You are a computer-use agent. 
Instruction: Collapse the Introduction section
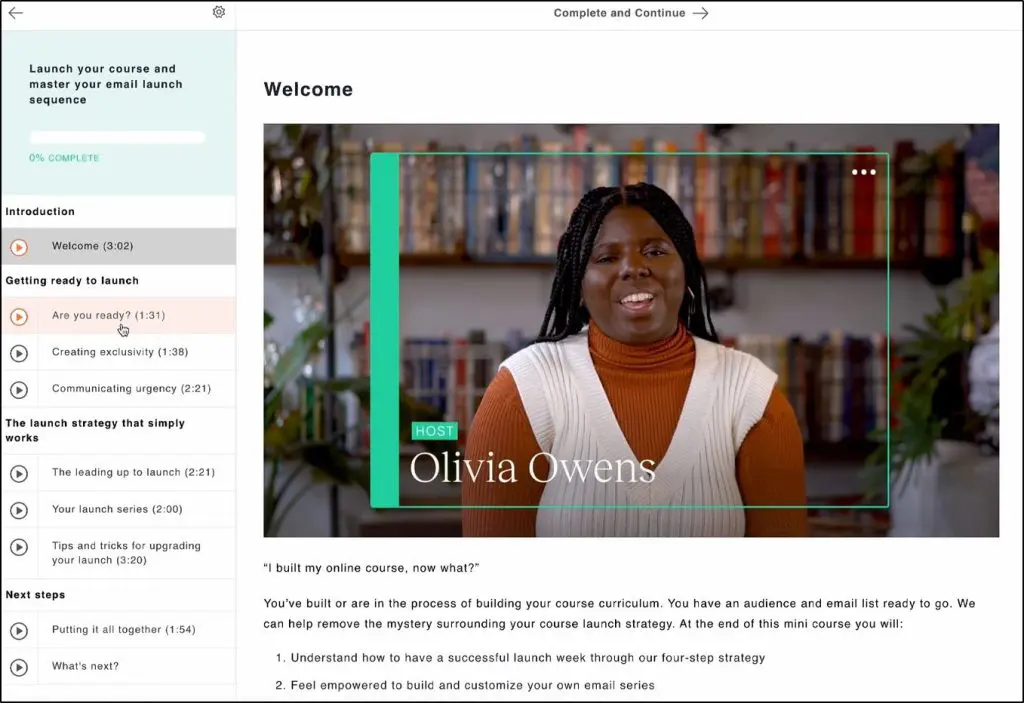click(x=40, y=211)
